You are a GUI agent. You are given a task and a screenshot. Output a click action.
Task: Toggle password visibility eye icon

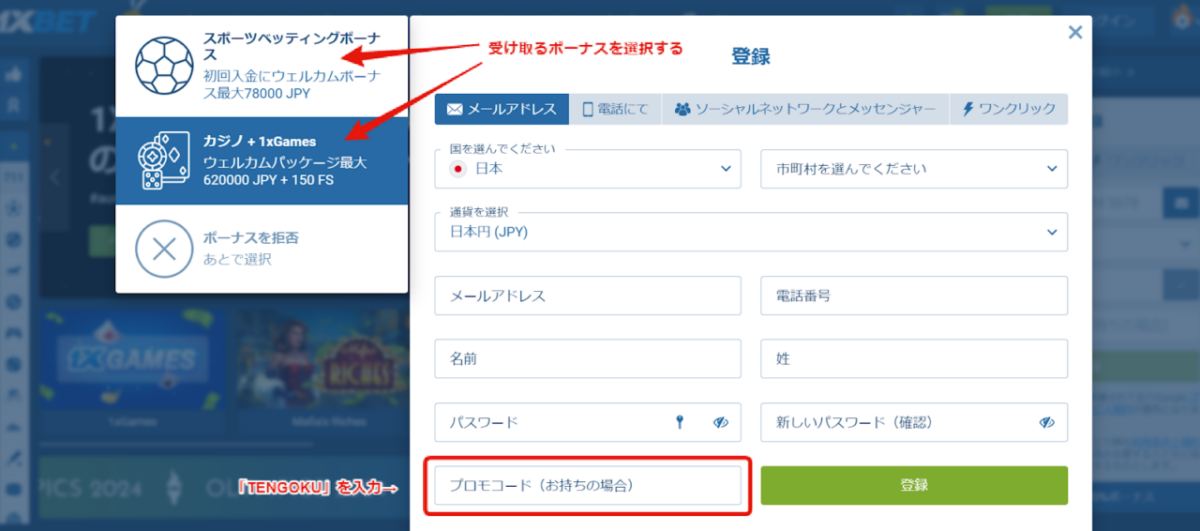click(721, 422)
